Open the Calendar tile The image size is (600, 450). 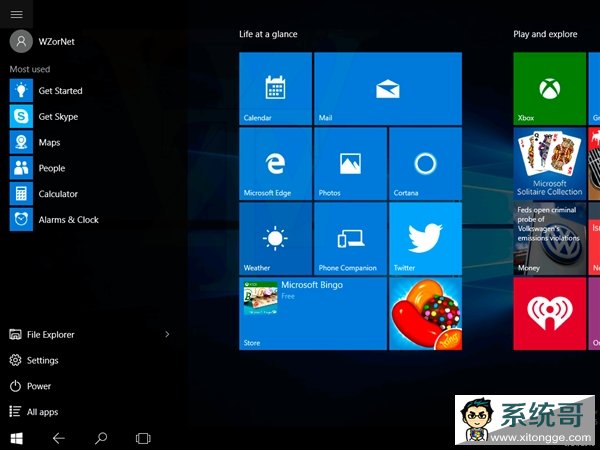[x=276, y=88]
